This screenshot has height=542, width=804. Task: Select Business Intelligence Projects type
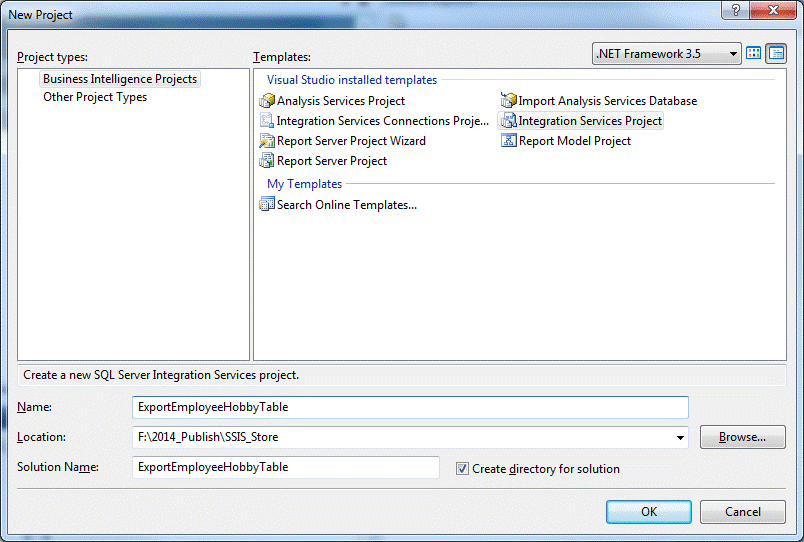(120, 79)
